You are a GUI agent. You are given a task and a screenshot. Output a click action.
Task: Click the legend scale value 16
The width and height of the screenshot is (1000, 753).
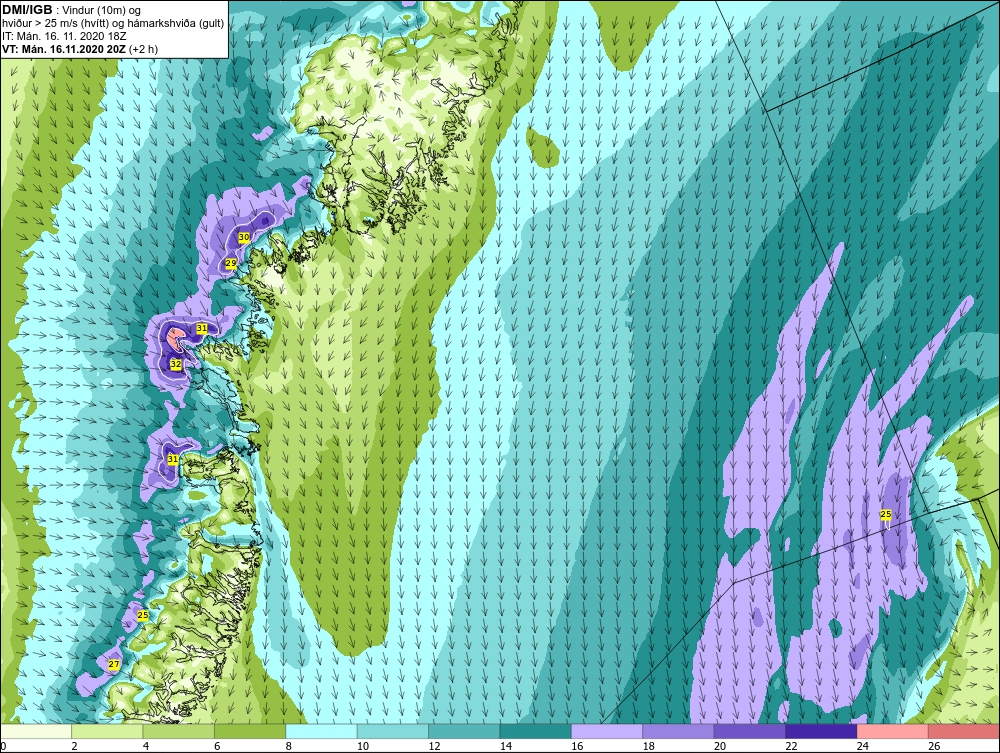[577, 746]
